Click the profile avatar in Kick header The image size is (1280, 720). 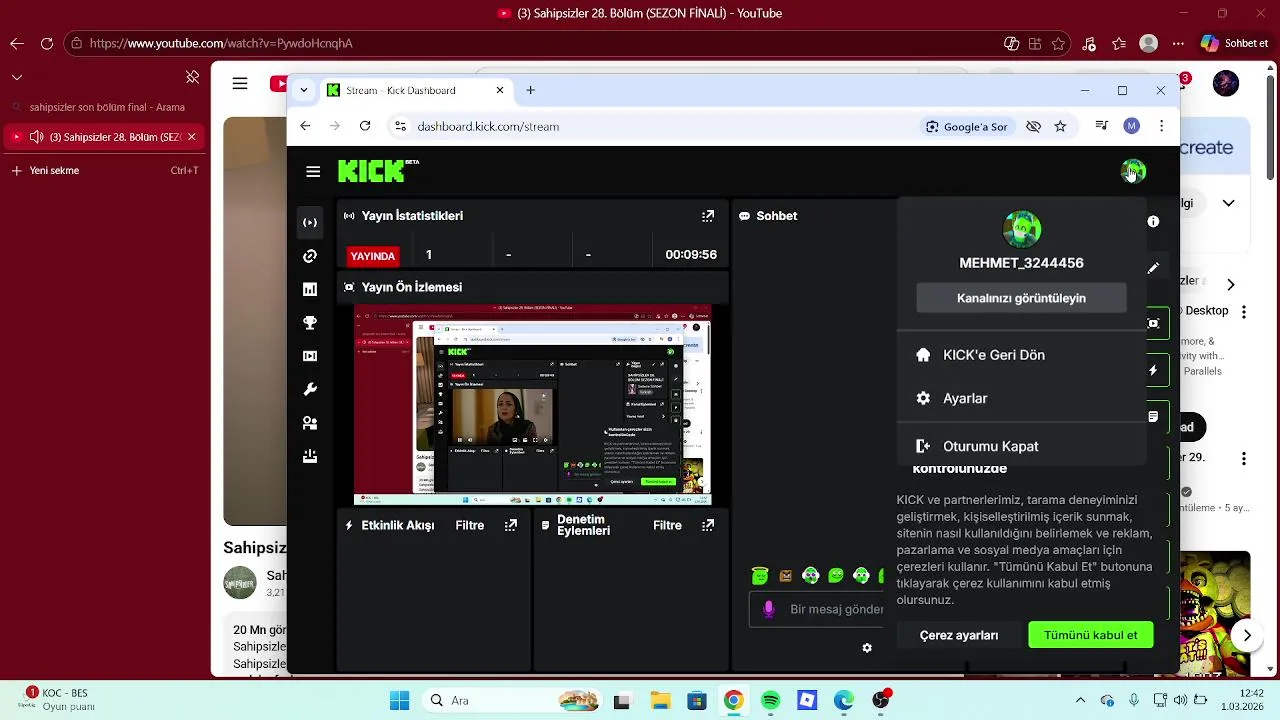coord(1132,171)
